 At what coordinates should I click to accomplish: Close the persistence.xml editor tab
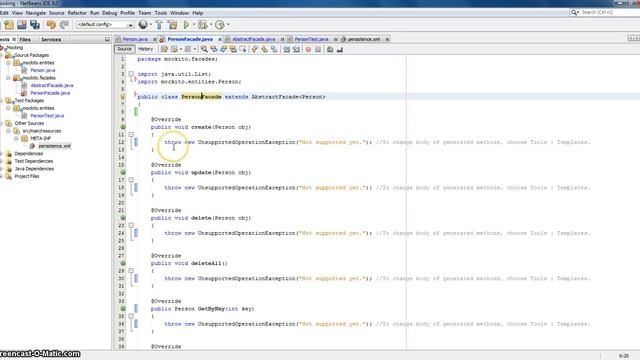point(387,40)
